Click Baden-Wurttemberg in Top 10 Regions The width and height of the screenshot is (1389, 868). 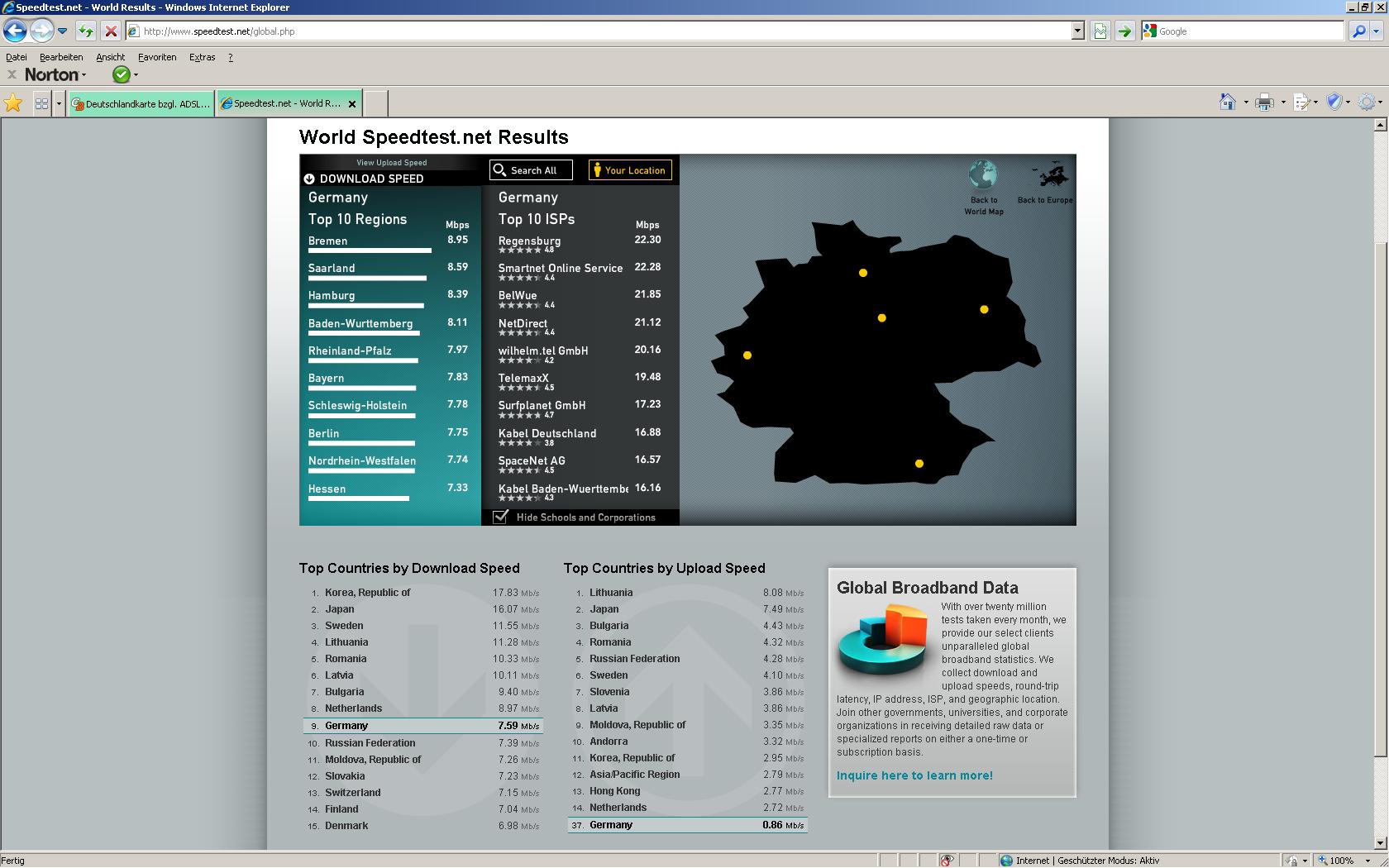tap(360, 324)
